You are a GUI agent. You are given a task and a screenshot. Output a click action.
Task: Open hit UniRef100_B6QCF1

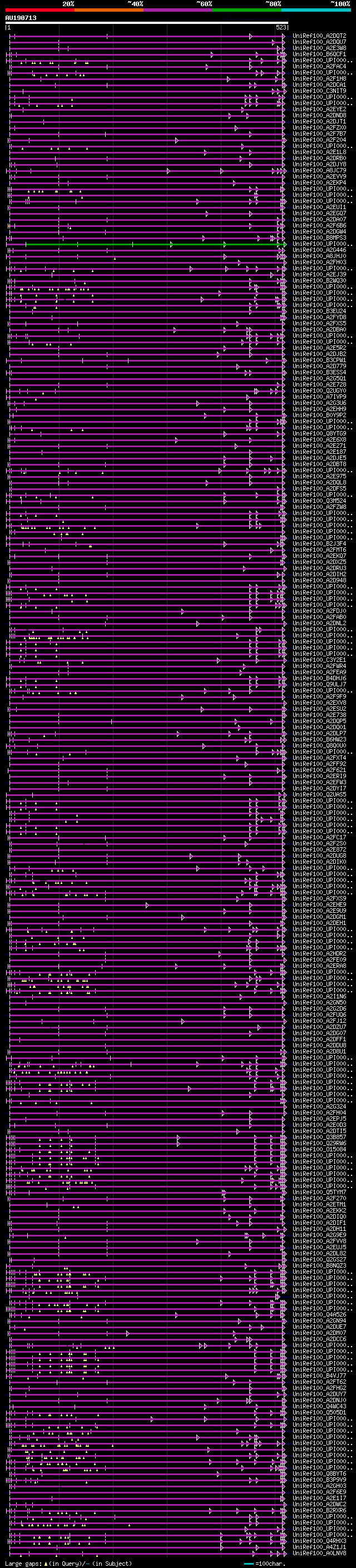click(x=319, y=54)
